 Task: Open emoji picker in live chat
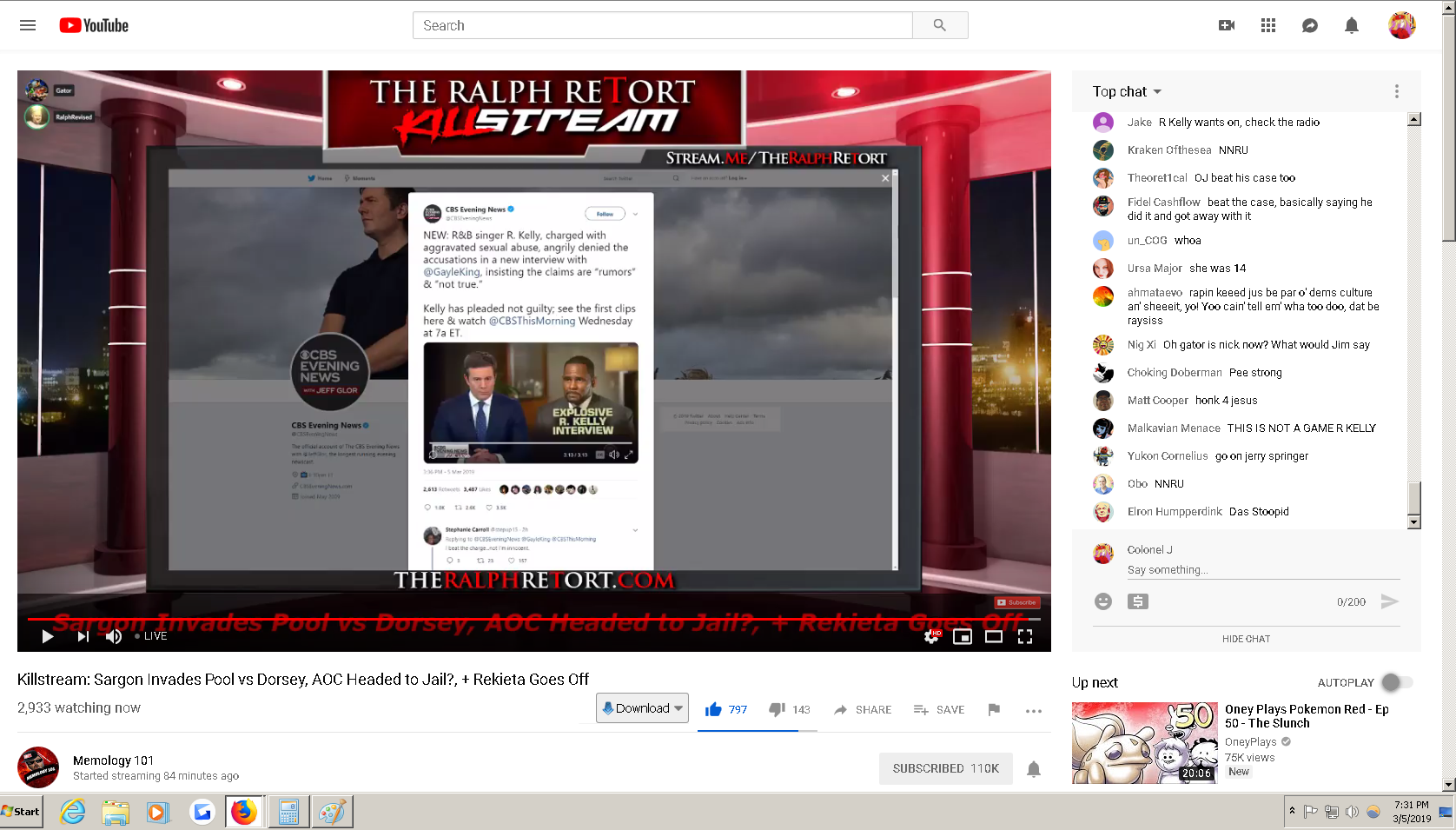(1103, 601)
